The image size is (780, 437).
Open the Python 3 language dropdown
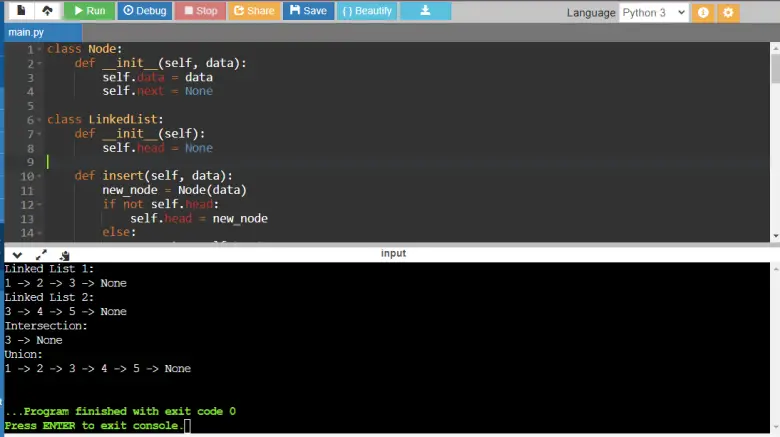[653, 13]
